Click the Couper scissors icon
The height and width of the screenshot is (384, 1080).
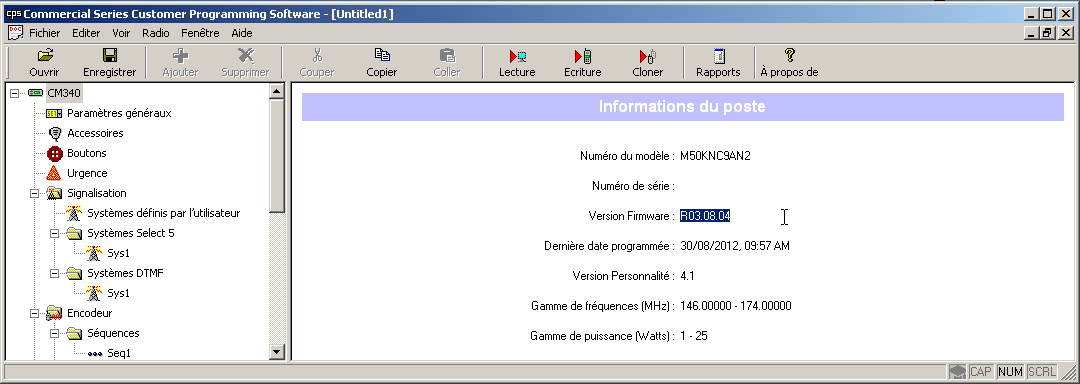point(317,56)
